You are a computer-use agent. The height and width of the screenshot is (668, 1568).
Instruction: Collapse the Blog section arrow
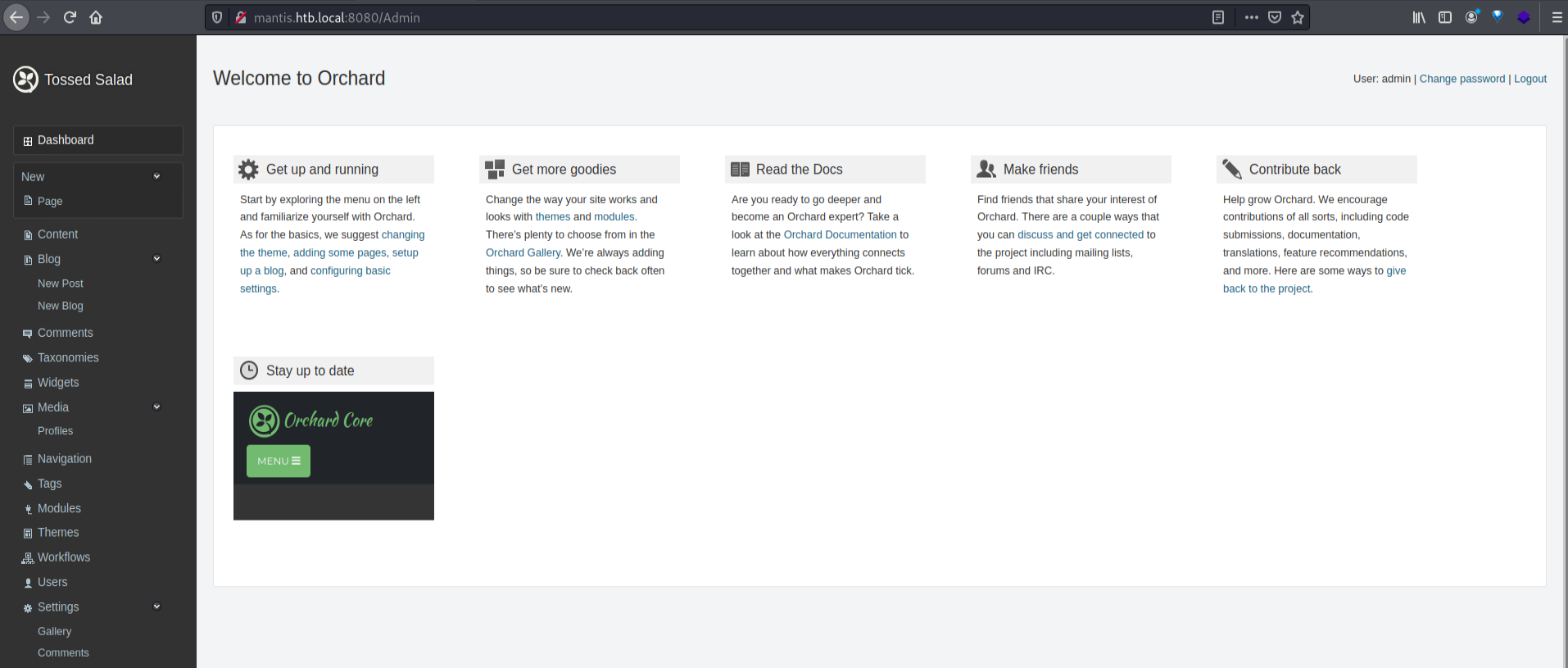pos(156,259)
